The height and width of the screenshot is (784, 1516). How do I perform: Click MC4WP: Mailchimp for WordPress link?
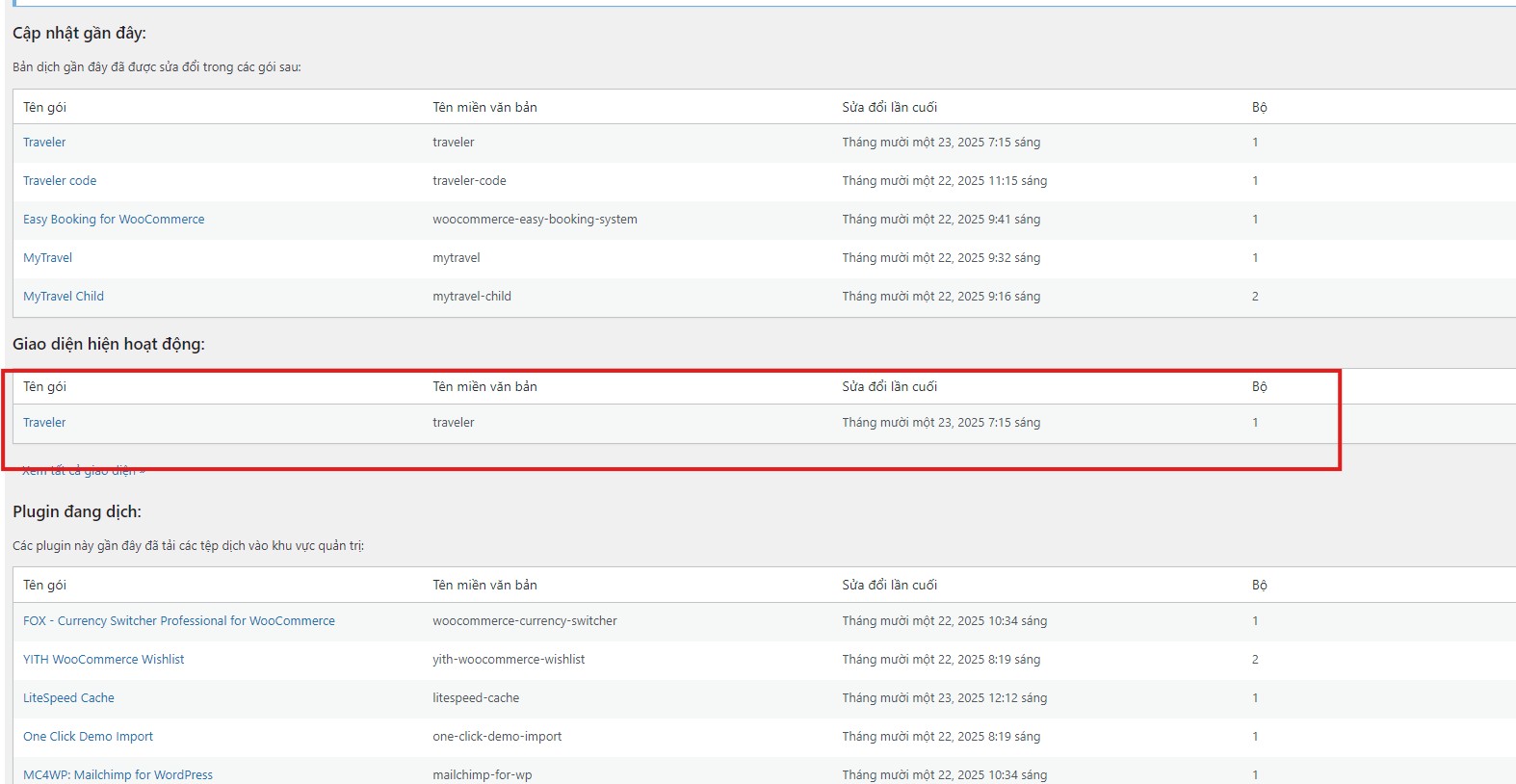click(118, 774)
